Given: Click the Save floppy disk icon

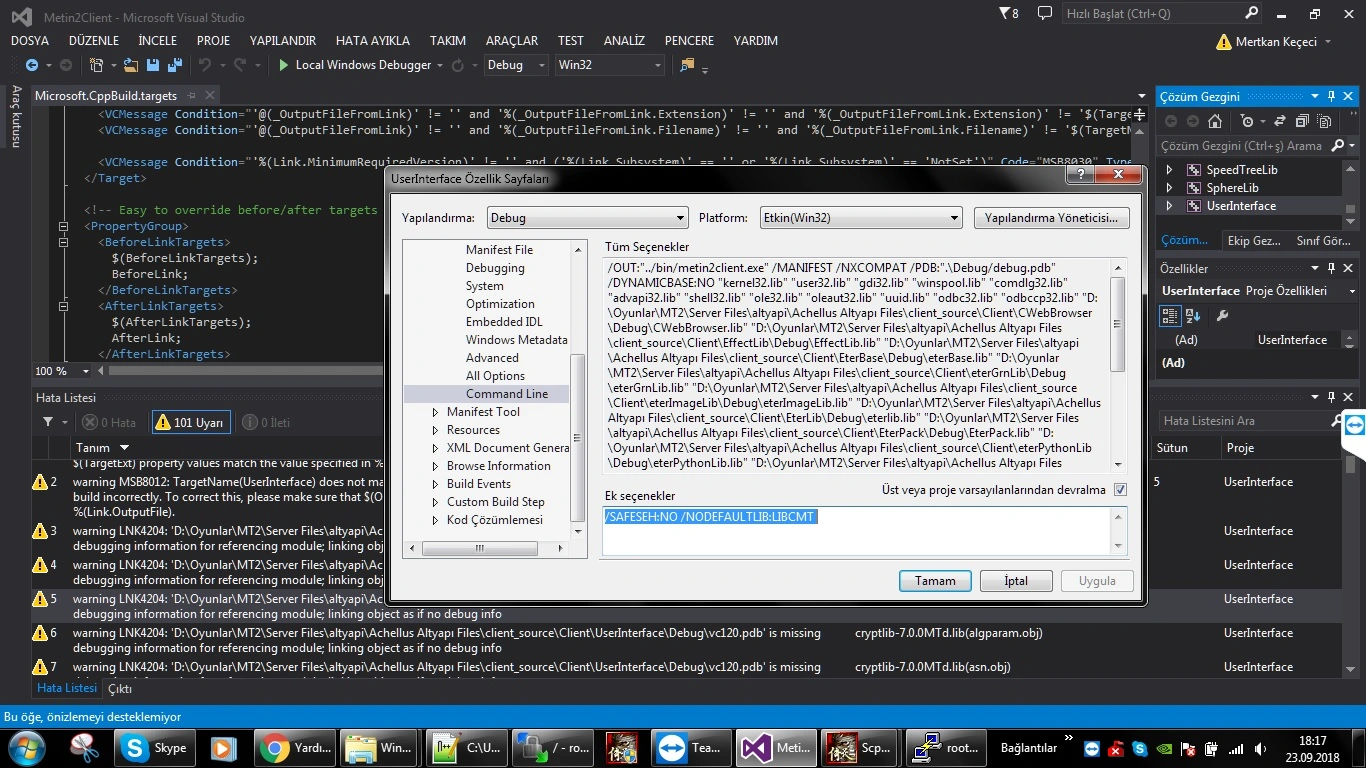Looking at the screenshot, I should (152, 65).
